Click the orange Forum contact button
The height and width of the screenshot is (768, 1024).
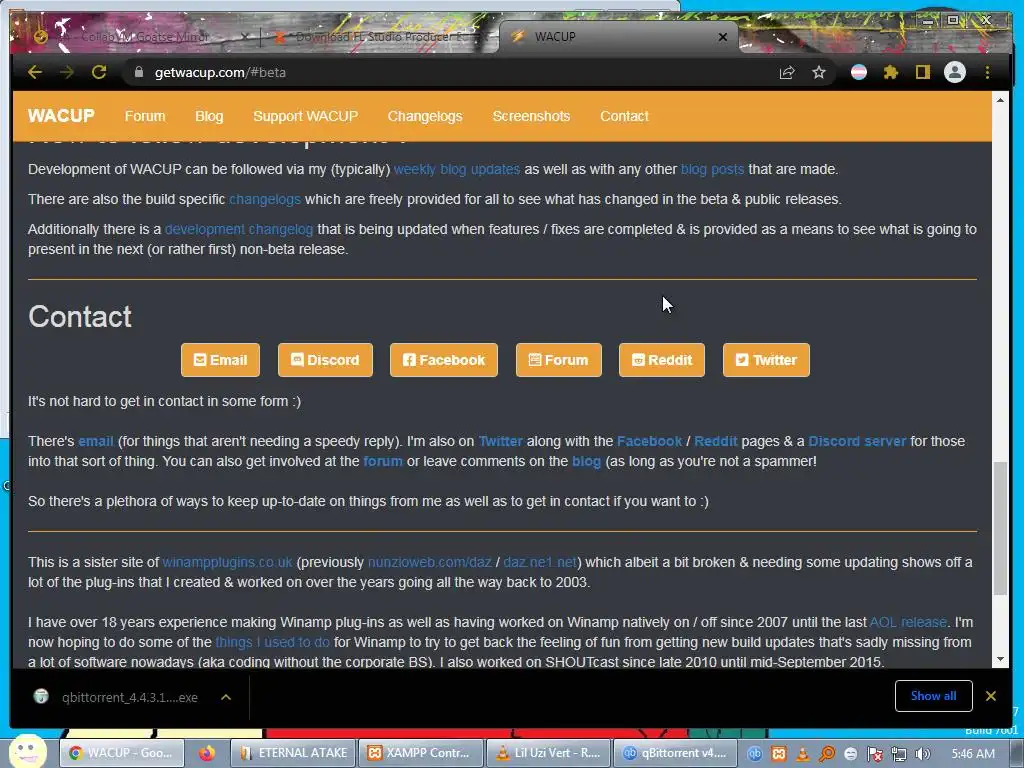pos(558,360)
